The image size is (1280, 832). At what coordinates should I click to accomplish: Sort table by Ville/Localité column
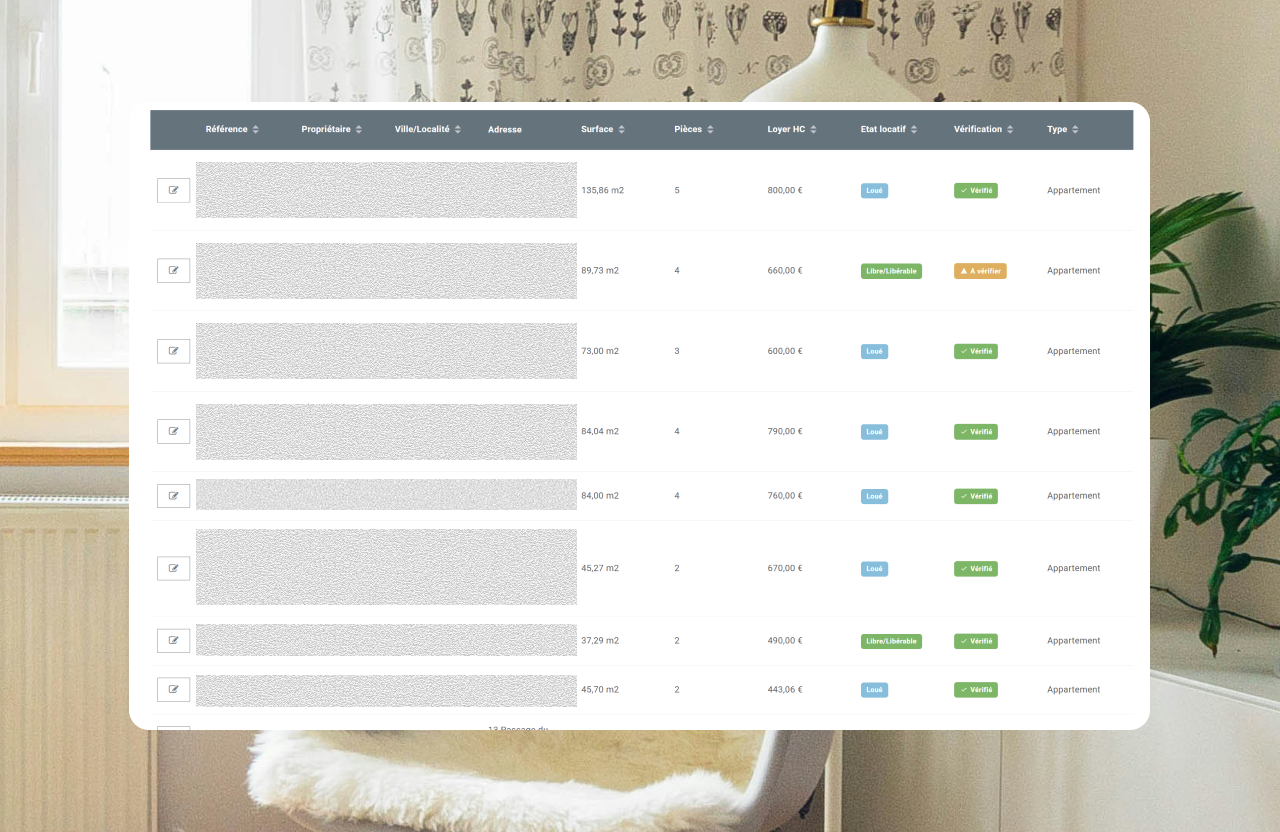pyautogui.click(x=428, y=129)
